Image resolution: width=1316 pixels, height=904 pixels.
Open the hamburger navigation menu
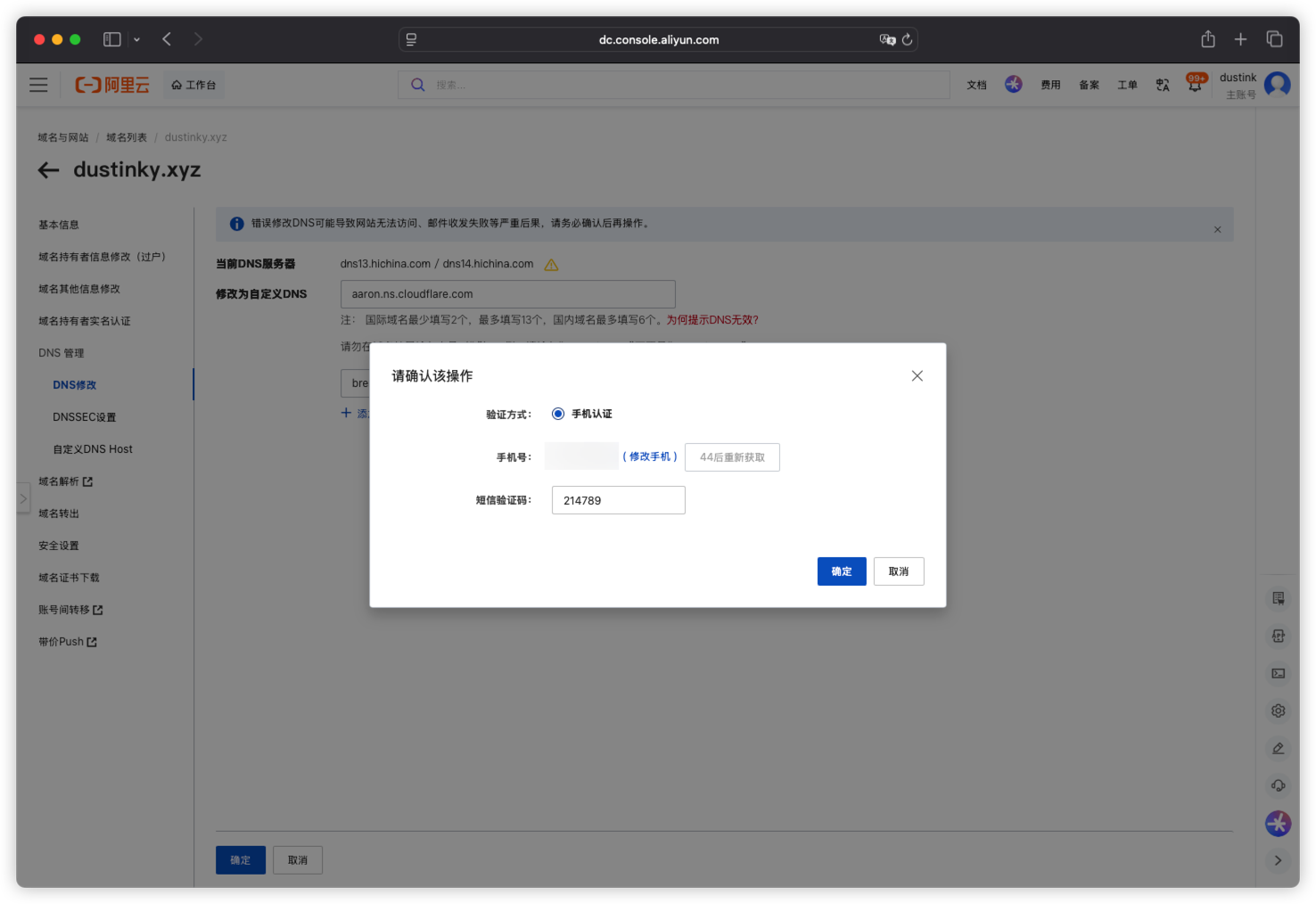coord(38,85)
